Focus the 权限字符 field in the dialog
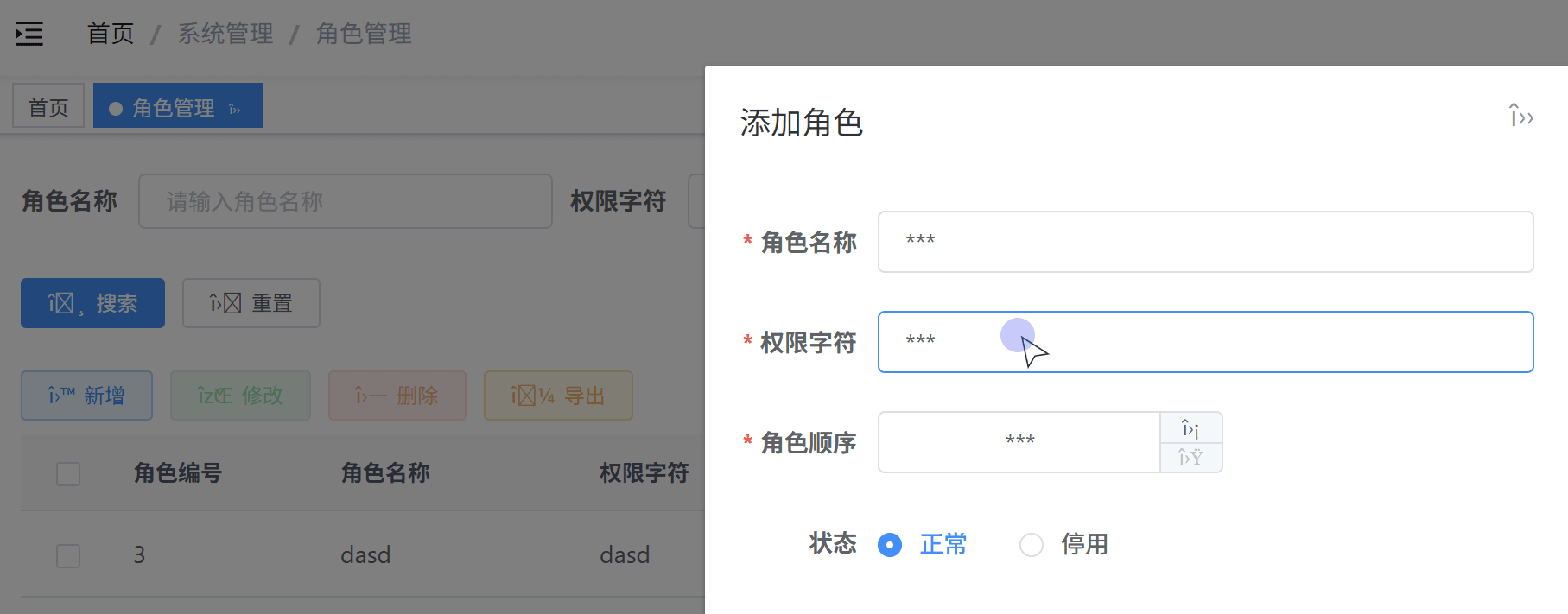This screenshot has width=1568, height=614. (1206, 342)
